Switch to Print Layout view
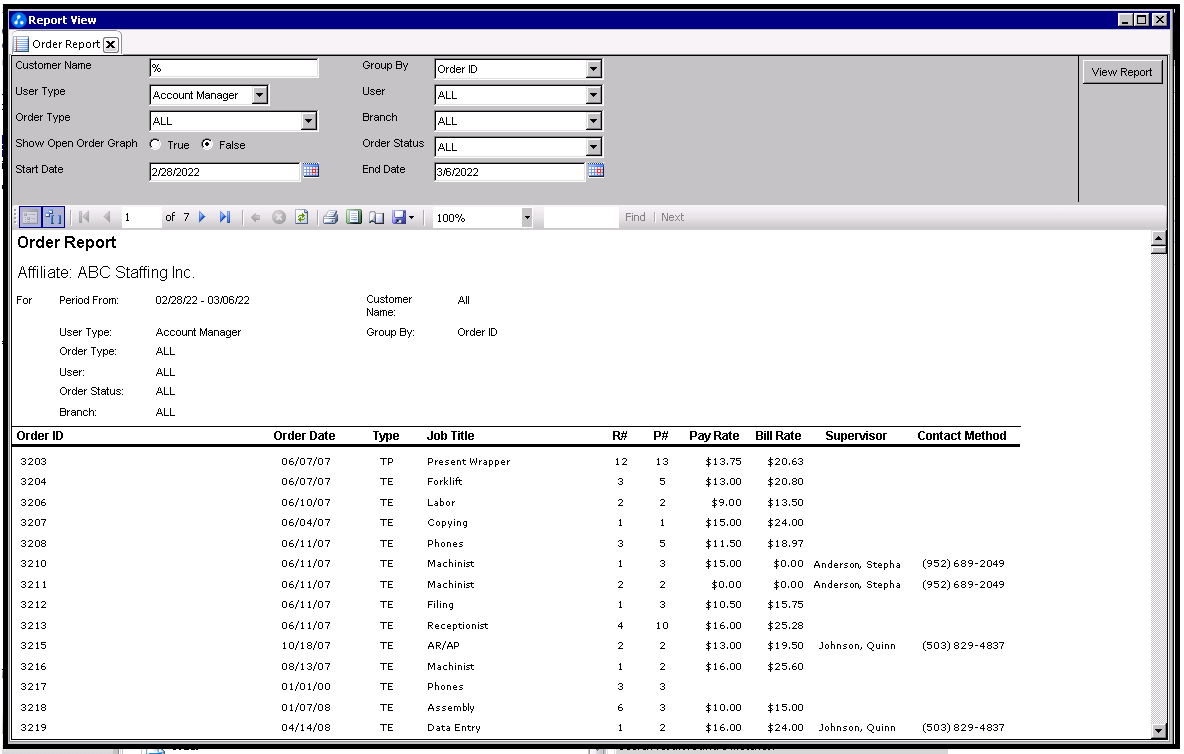Image resolution: width=1184 pixels, height=754 pixels. (353, 217)
